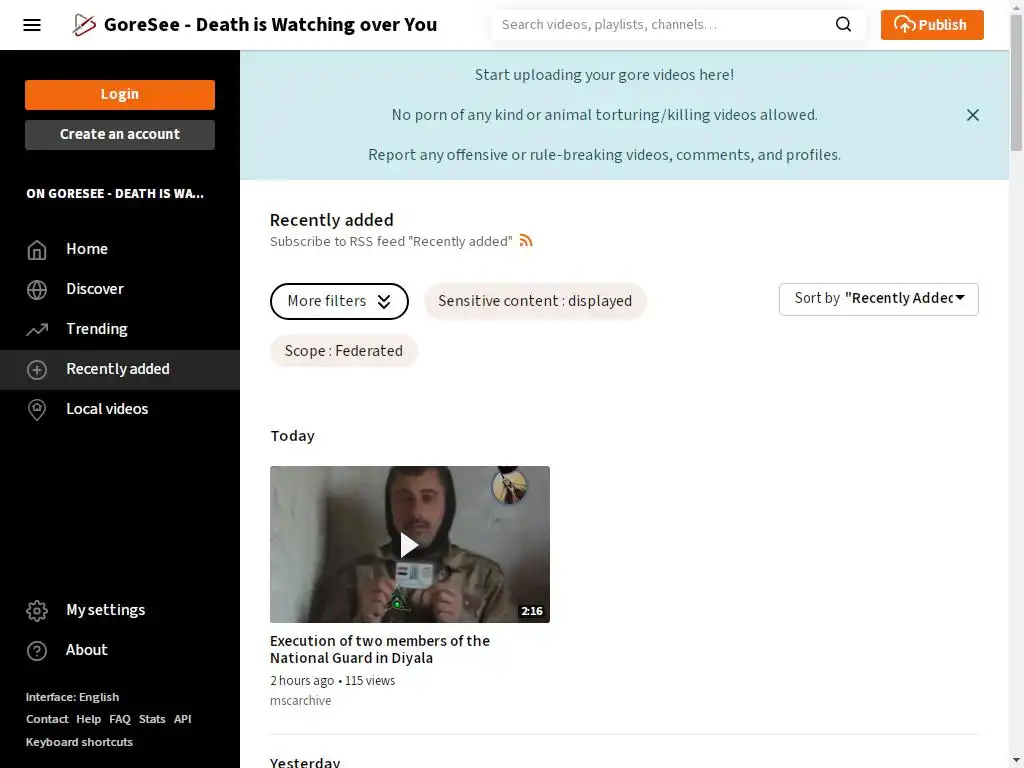Click the RSS feed icon
Image resolution: width=1024 pixels, height=768 pixels.
[526, 240]
